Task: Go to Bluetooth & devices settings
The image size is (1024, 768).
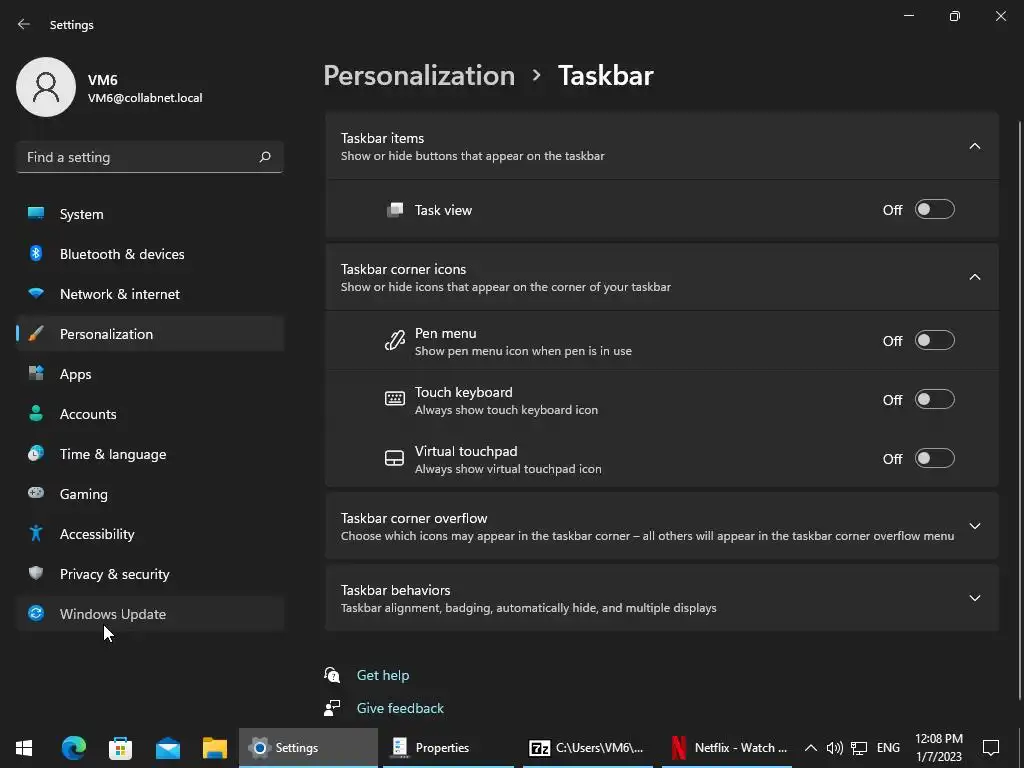Action: click(150, 254)
